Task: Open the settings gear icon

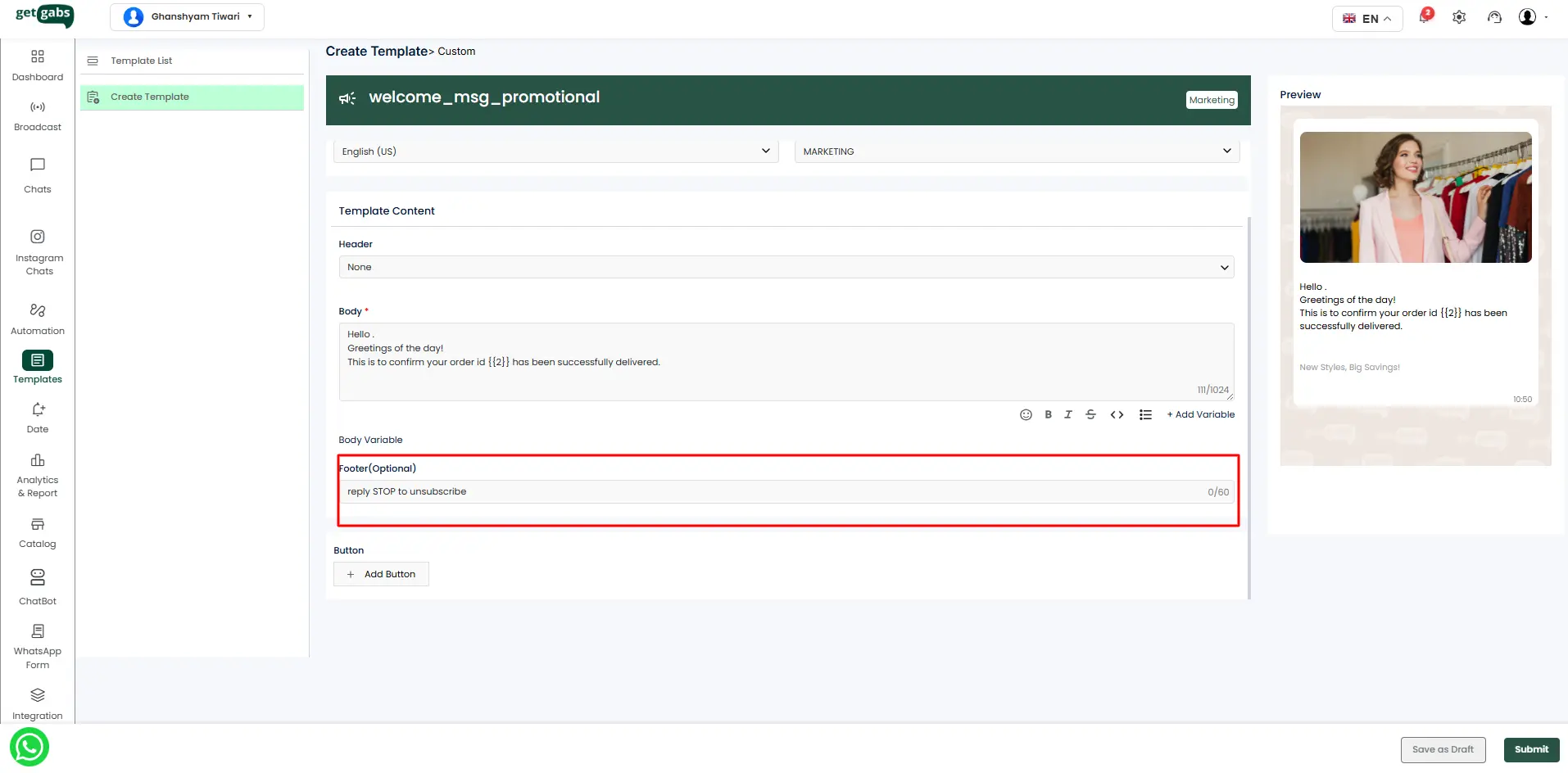Action: click(x=1459, y=17)
